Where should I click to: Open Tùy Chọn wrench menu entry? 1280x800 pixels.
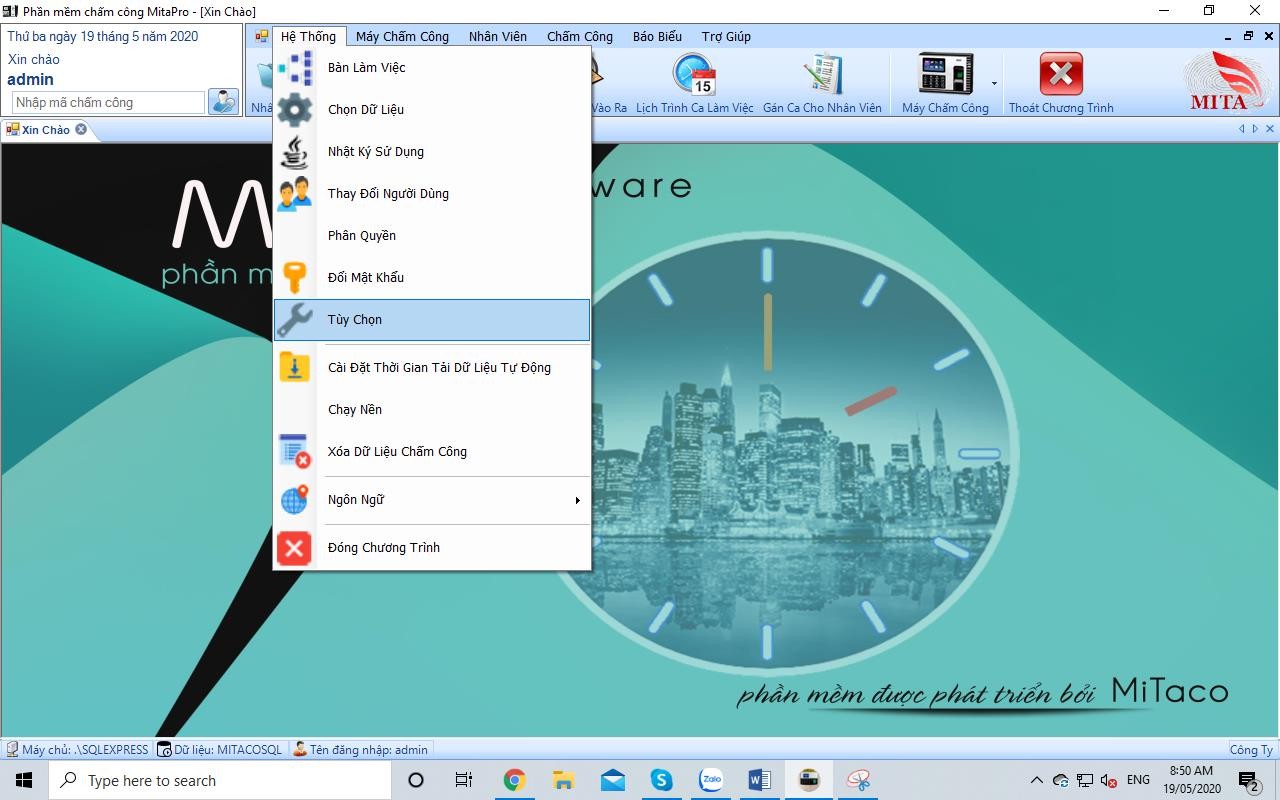pos(431,320)
